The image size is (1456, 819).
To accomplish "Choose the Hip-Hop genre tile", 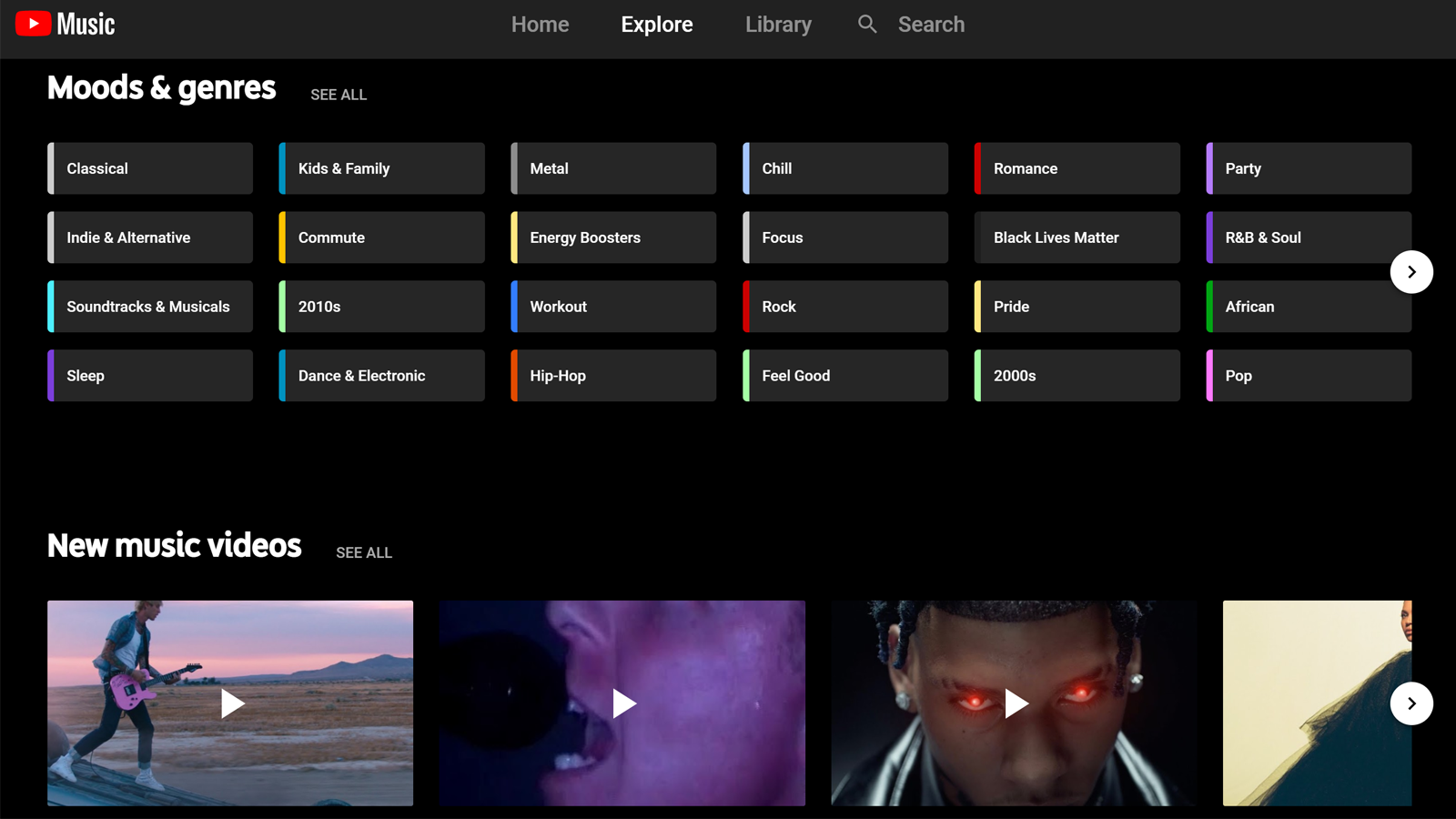I will (613, 376).
